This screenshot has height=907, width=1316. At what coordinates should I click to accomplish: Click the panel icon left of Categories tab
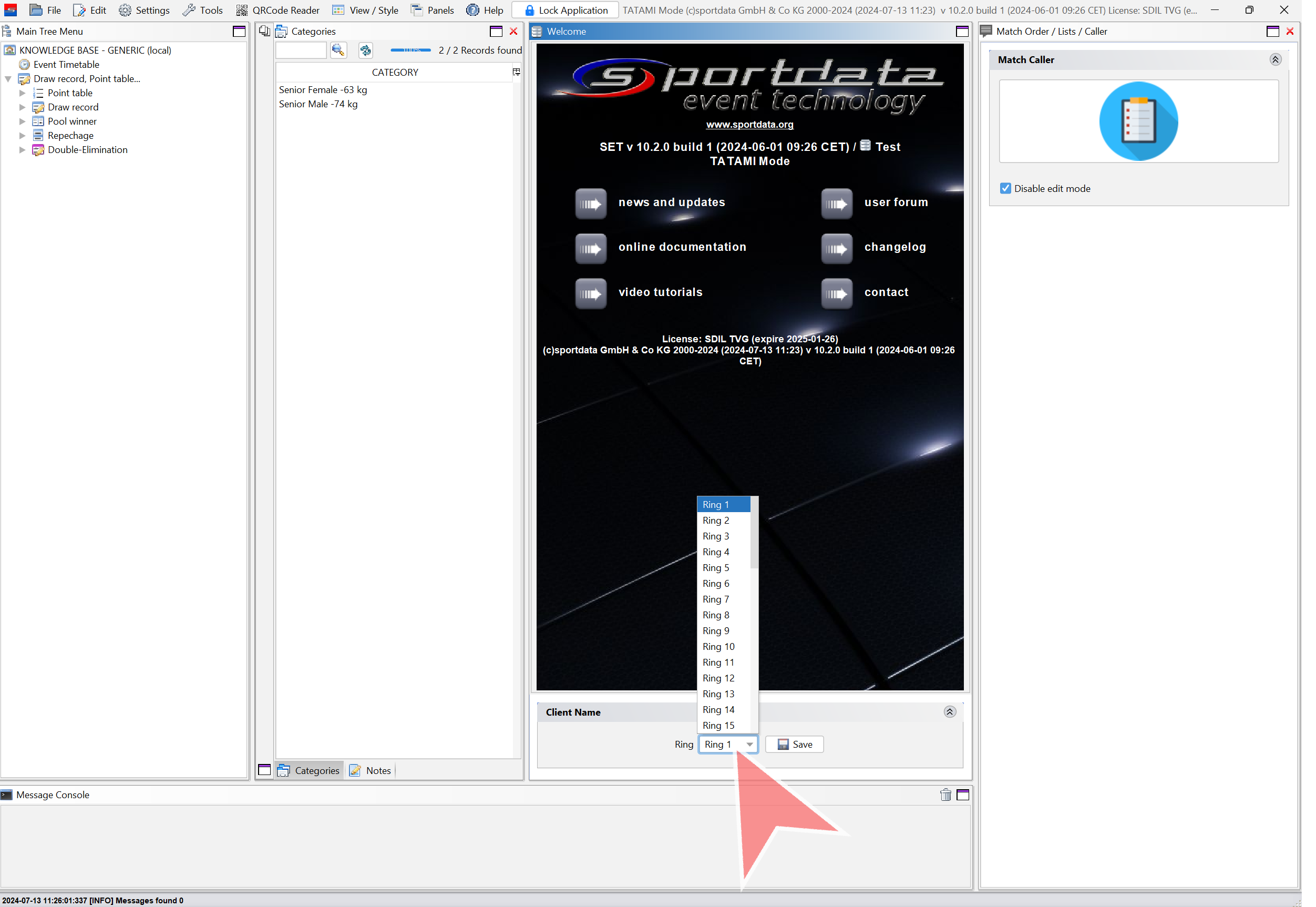(265, 770)
